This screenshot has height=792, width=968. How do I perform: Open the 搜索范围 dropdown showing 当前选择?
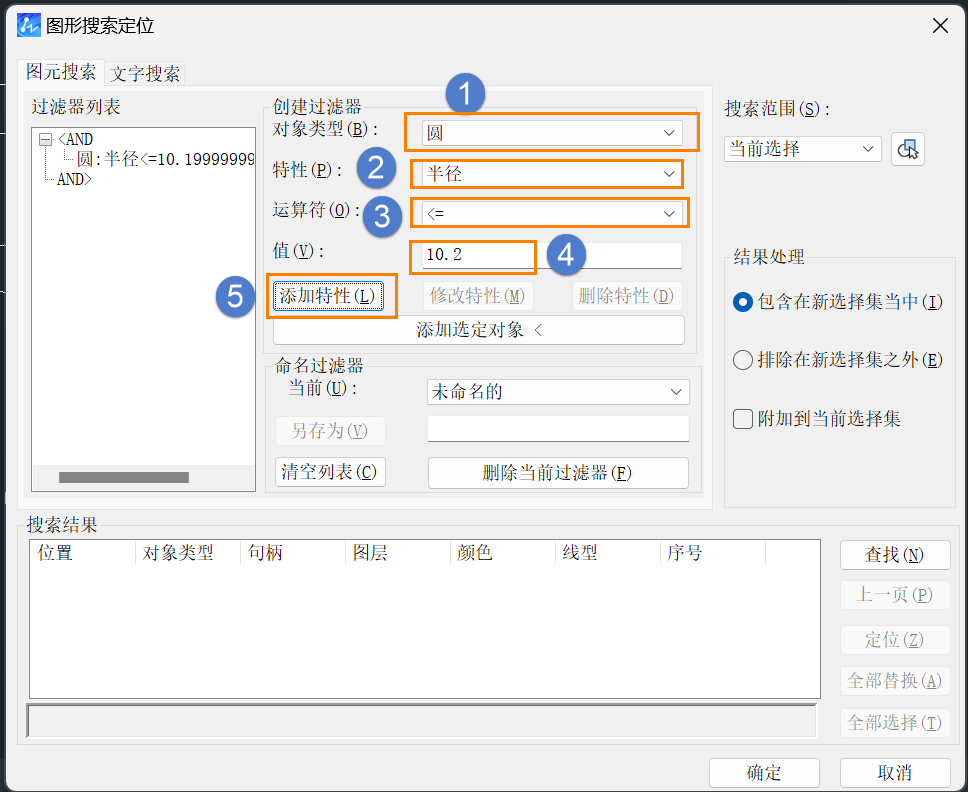802,148
